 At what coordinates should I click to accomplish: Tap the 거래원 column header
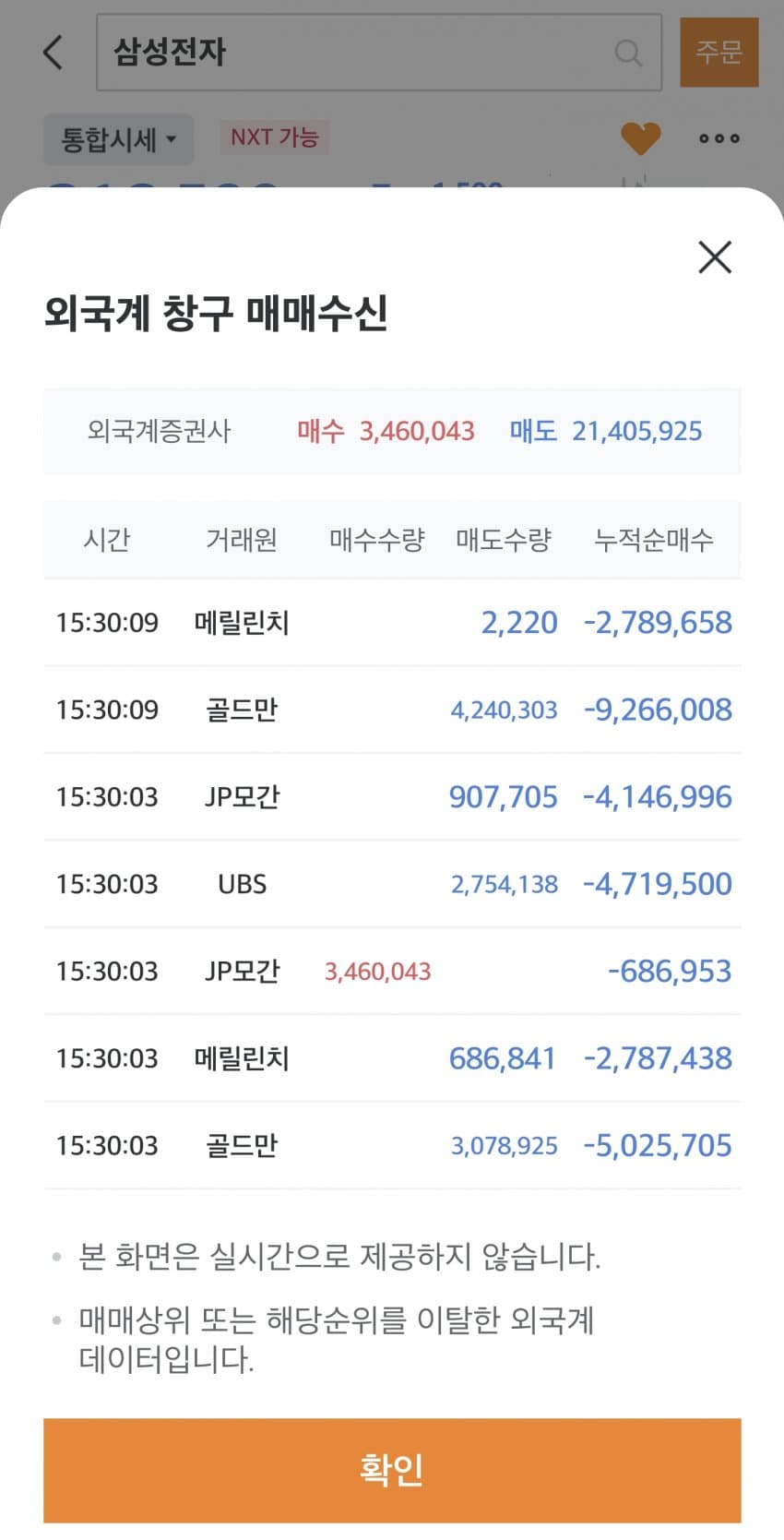tap(241, 540)
